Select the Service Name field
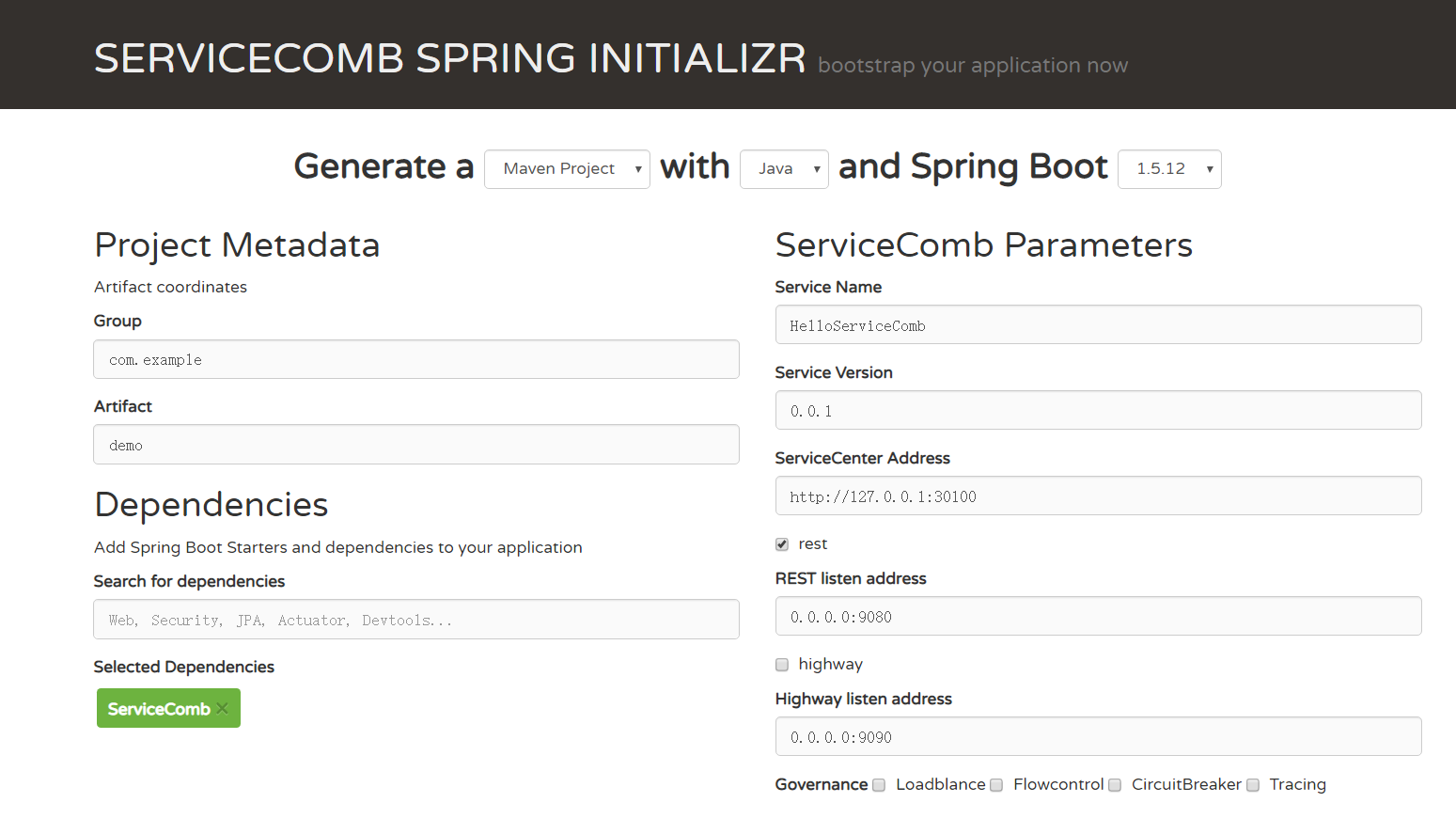Screen dimensions: 1456x834 coord(1098,325)
